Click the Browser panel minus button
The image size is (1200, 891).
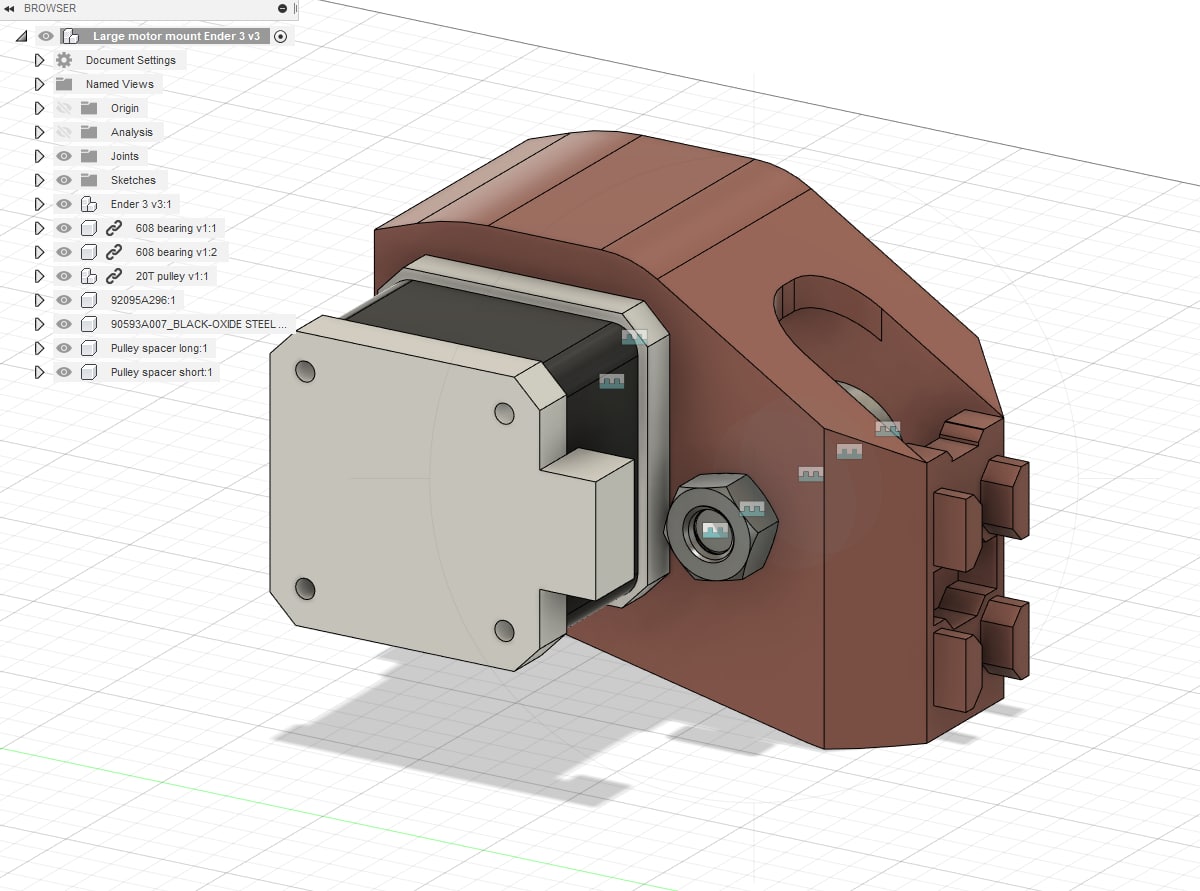pos(283,8)
